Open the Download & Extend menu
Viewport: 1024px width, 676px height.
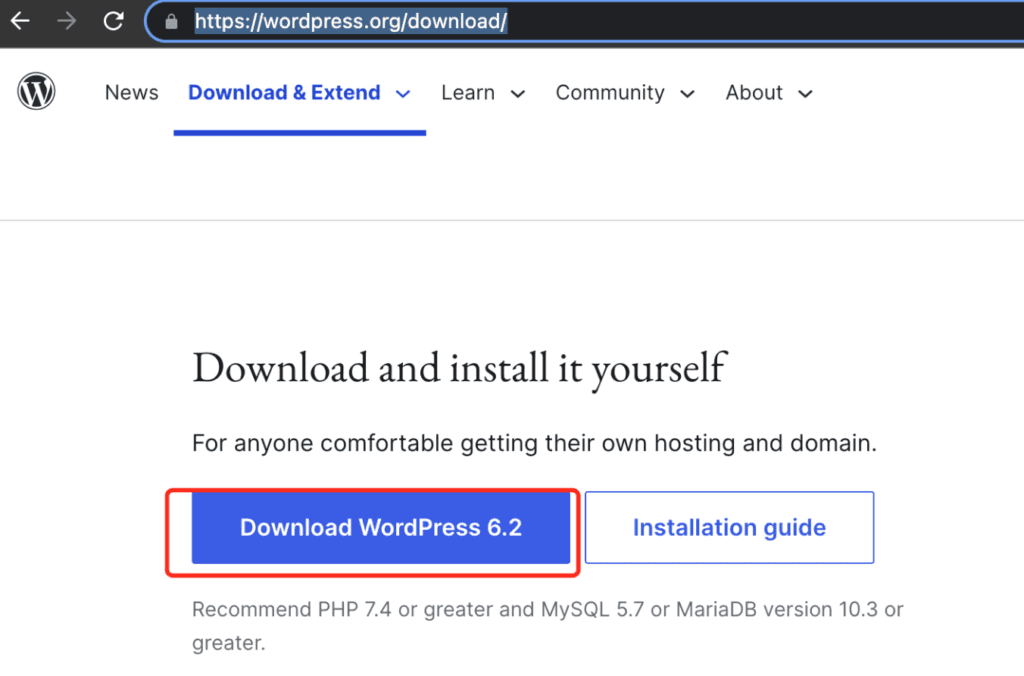pos(284,93)
